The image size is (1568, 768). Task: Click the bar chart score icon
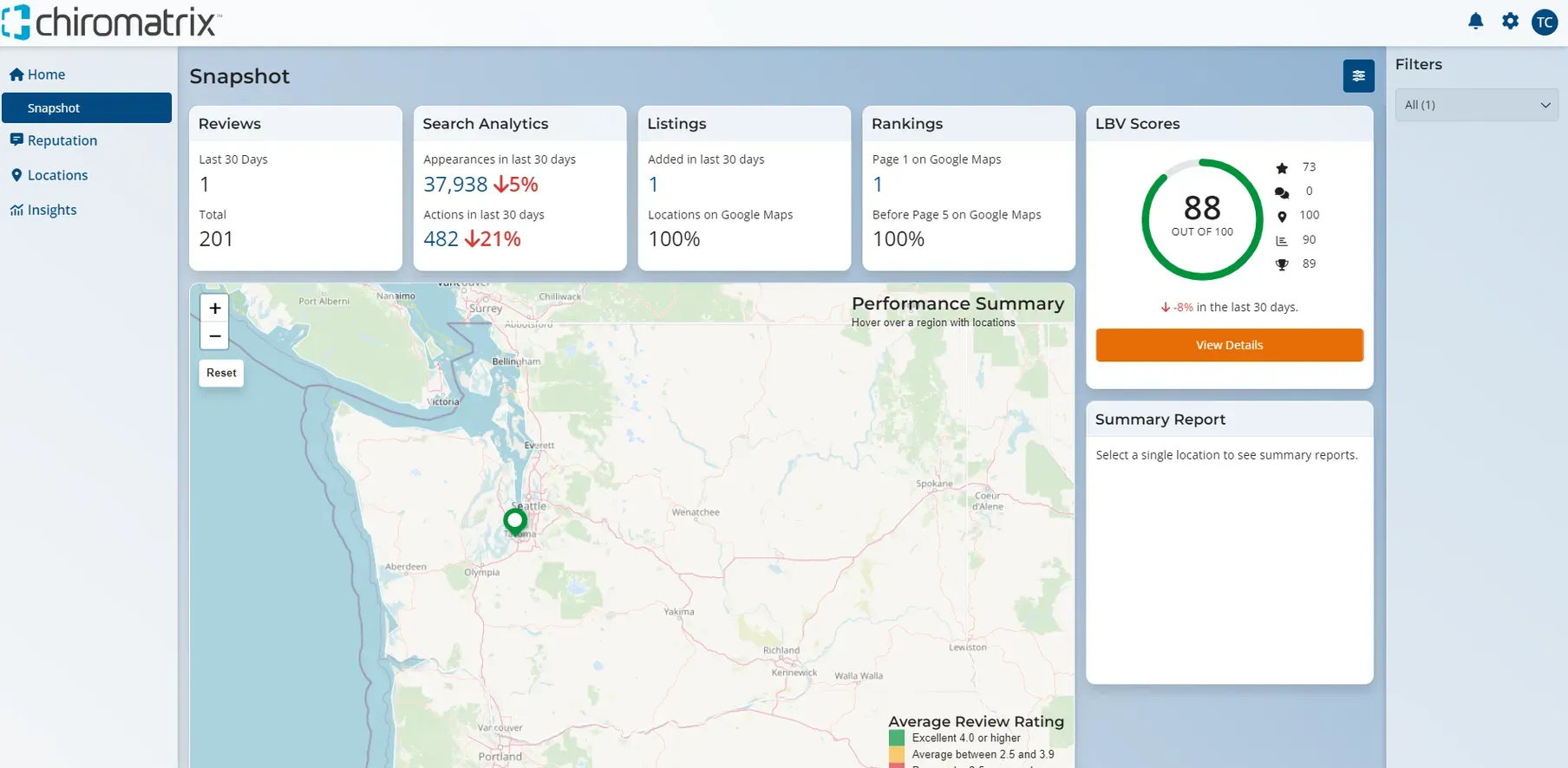click(x=1282, y=241)
